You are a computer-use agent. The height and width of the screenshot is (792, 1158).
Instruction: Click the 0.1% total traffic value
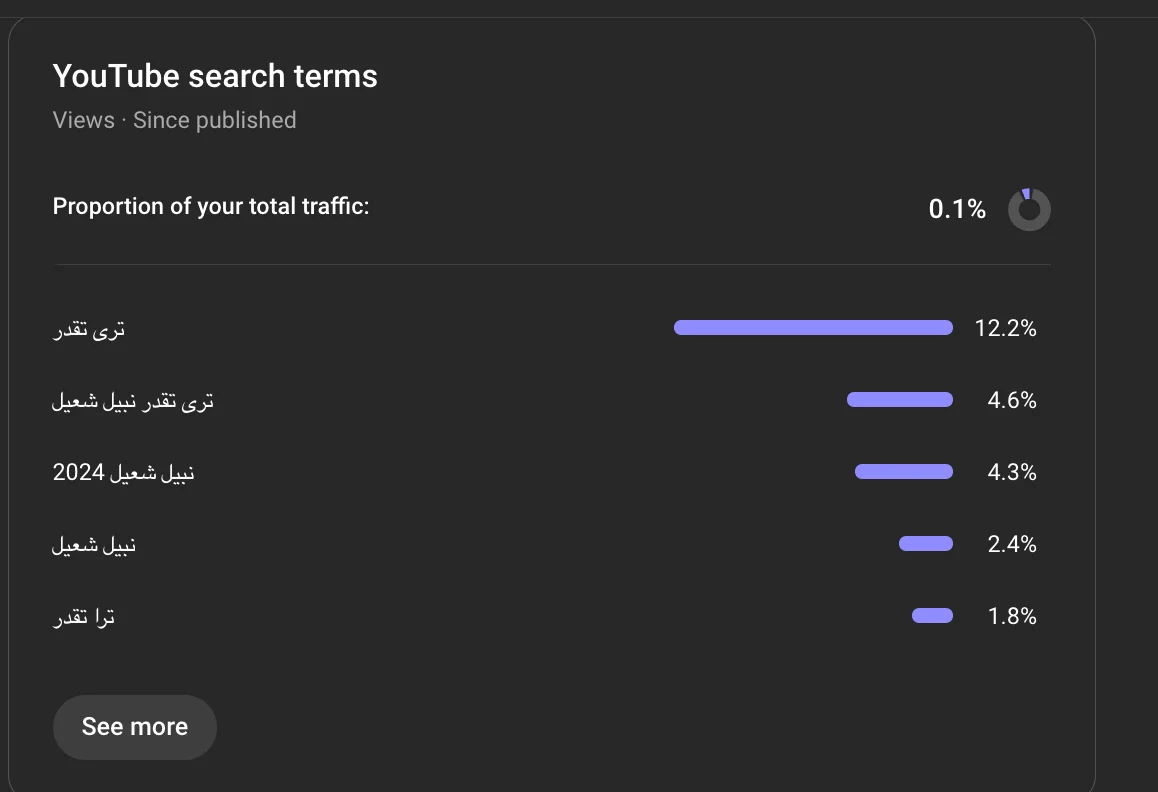957,209
